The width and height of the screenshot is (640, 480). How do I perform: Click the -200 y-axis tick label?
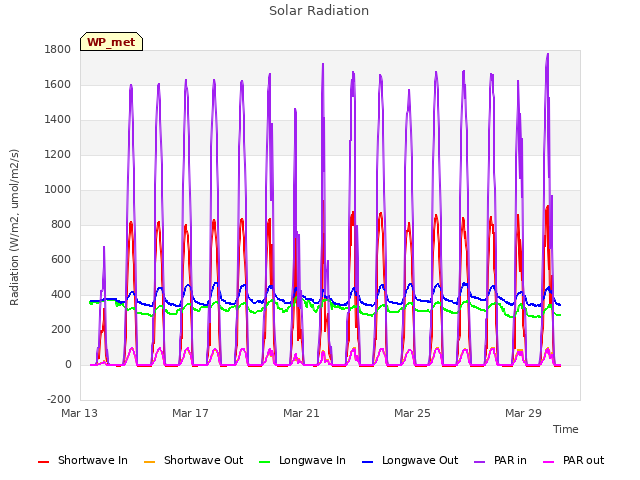(59, 400)
